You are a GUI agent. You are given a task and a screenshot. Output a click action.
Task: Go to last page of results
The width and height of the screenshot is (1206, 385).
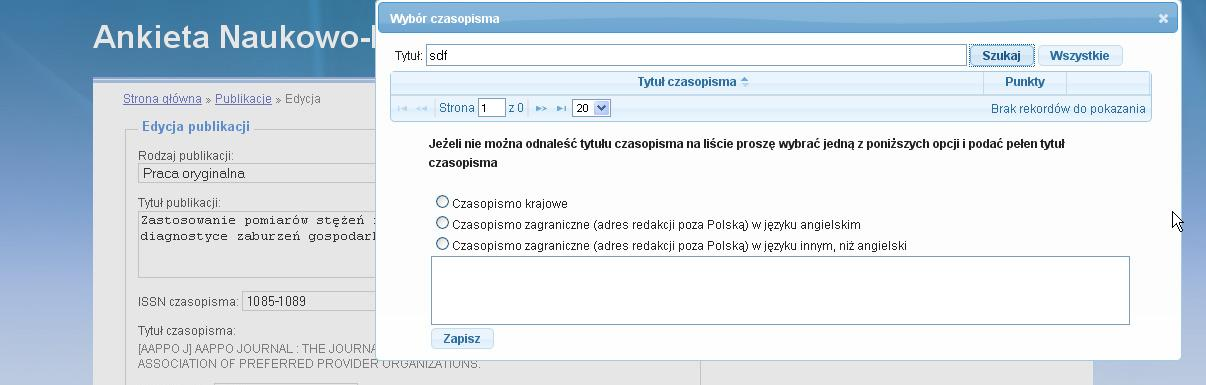coord(561,108)
